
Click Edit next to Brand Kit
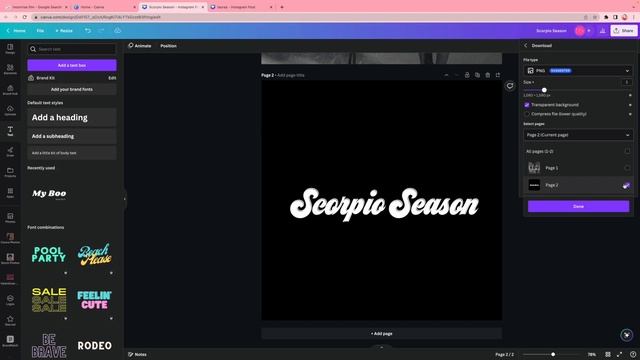point(112,78)
